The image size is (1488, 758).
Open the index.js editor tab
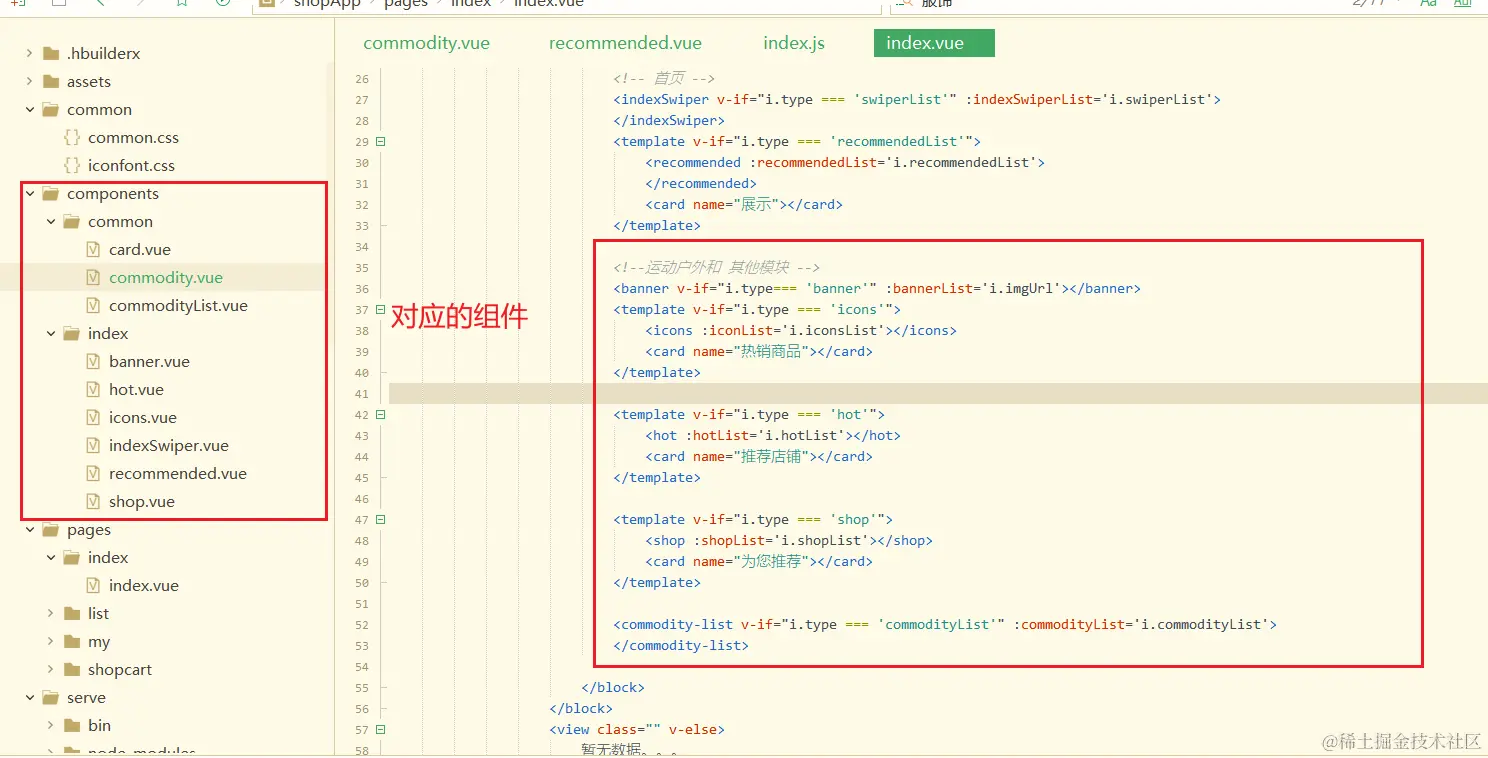click(x=794, y=43)
